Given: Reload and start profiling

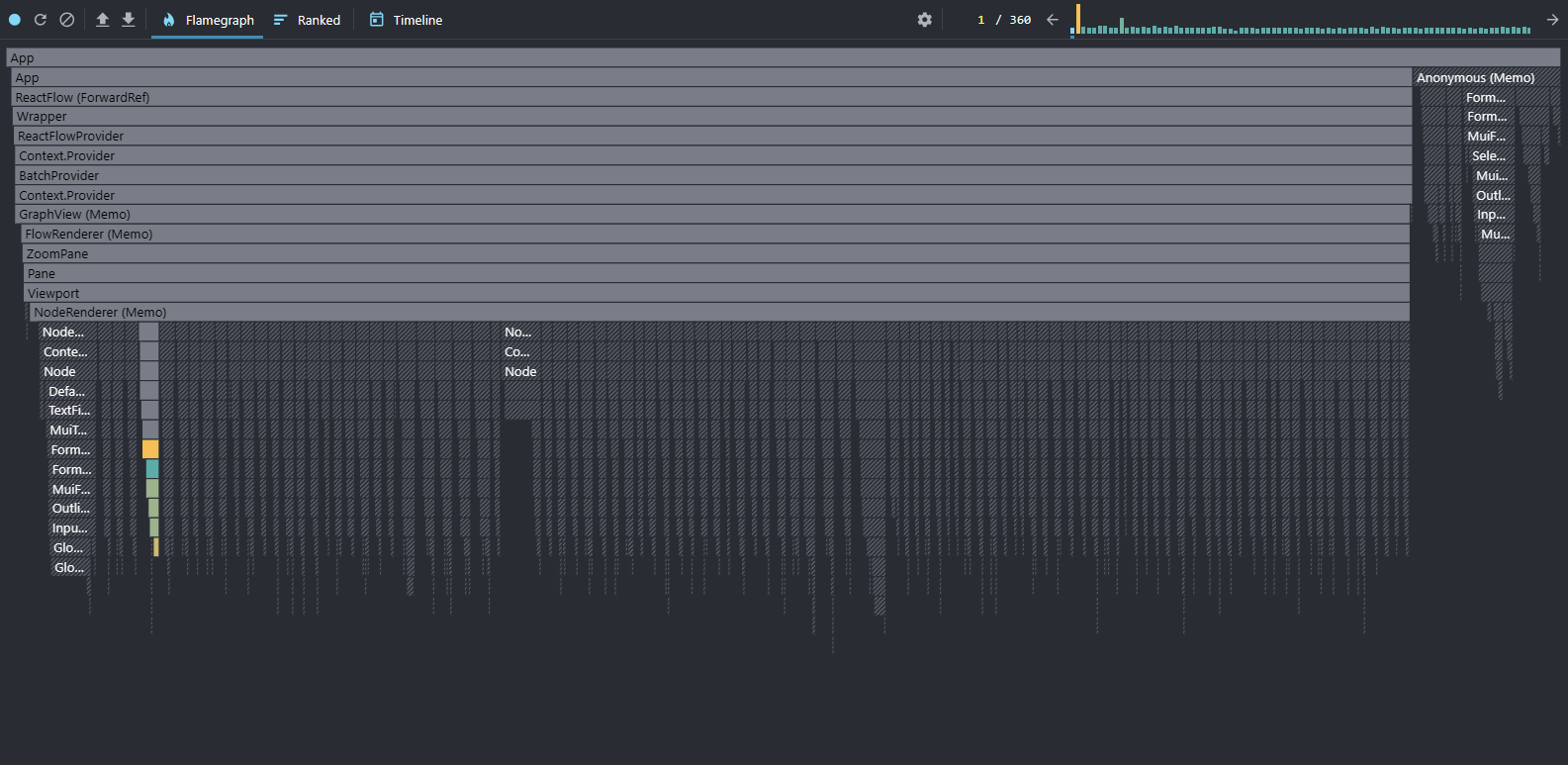Looking at the screenshot, I should [x=41, y=20].
